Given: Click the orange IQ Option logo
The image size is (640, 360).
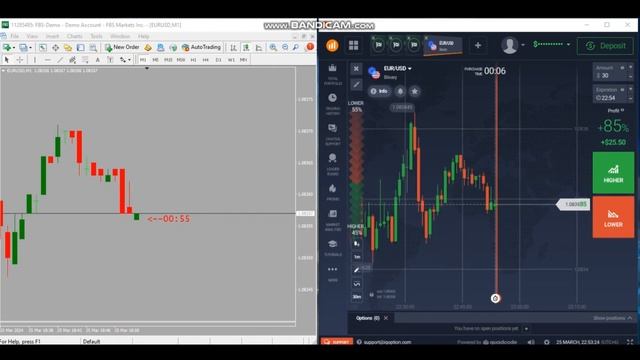Looking at the screenshot, I should click(x=332, y=45).
